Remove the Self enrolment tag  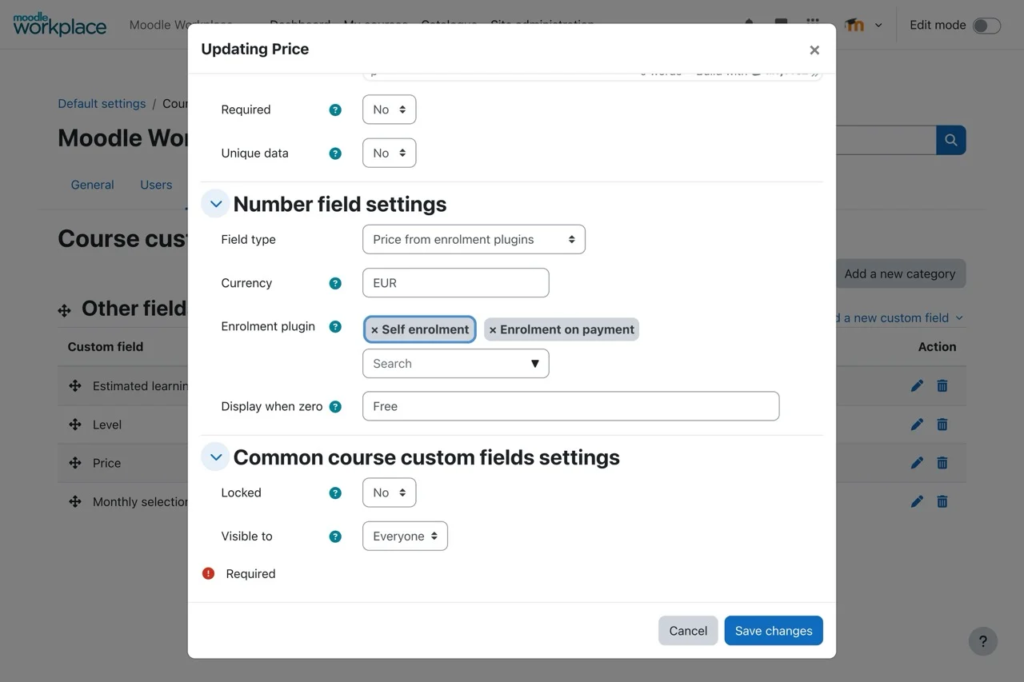pos(375,330)
